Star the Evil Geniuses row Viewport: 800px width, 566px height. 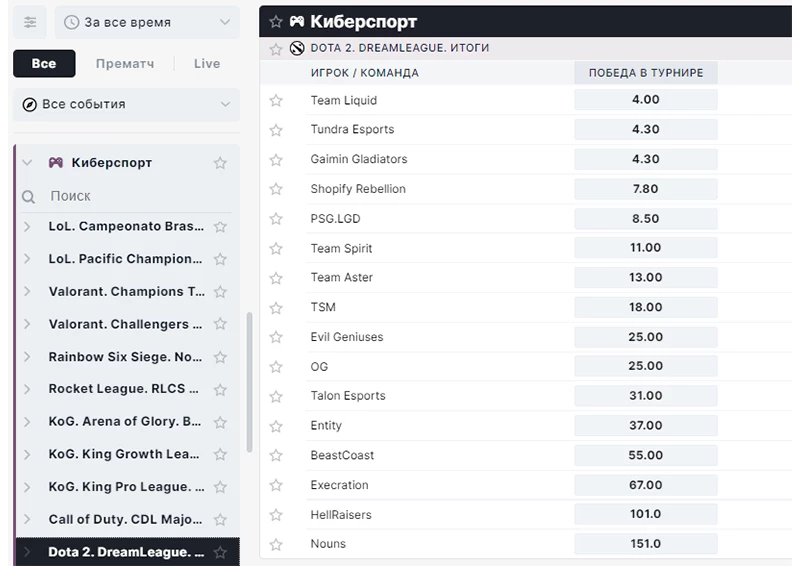click(x=276, y=337)
